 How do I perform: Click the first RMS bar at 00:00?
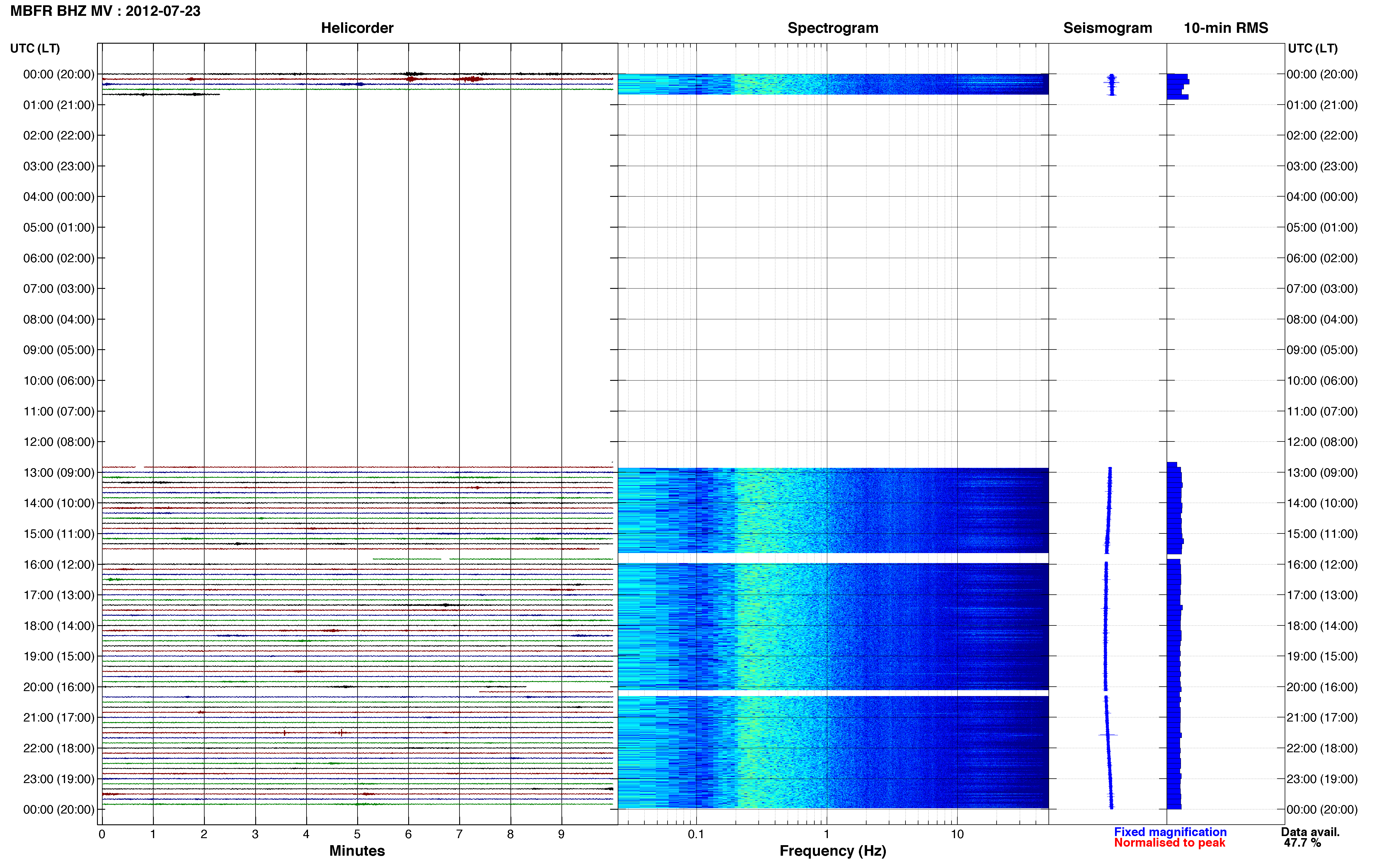[1177, 76]
